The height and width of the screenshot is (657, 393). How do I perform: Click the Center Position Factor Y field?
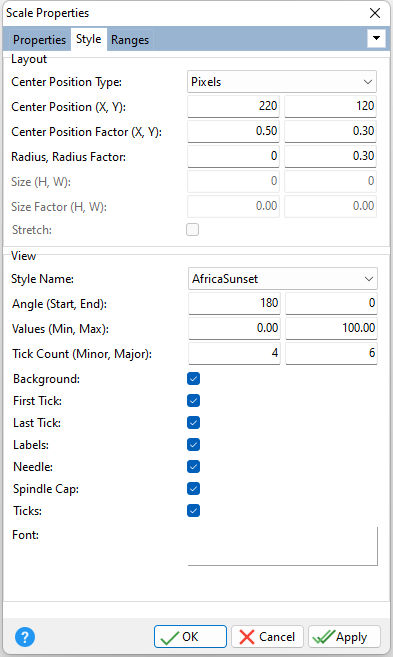coord(330,131)
